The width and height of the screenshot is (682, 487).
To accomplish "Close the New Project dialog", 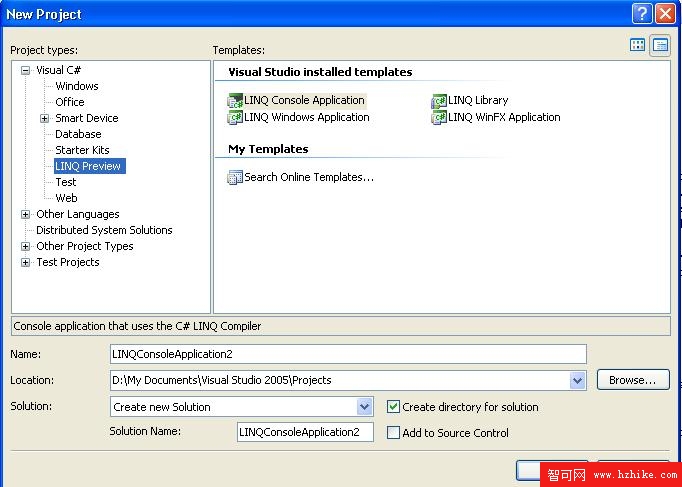I will pos(665,13).
